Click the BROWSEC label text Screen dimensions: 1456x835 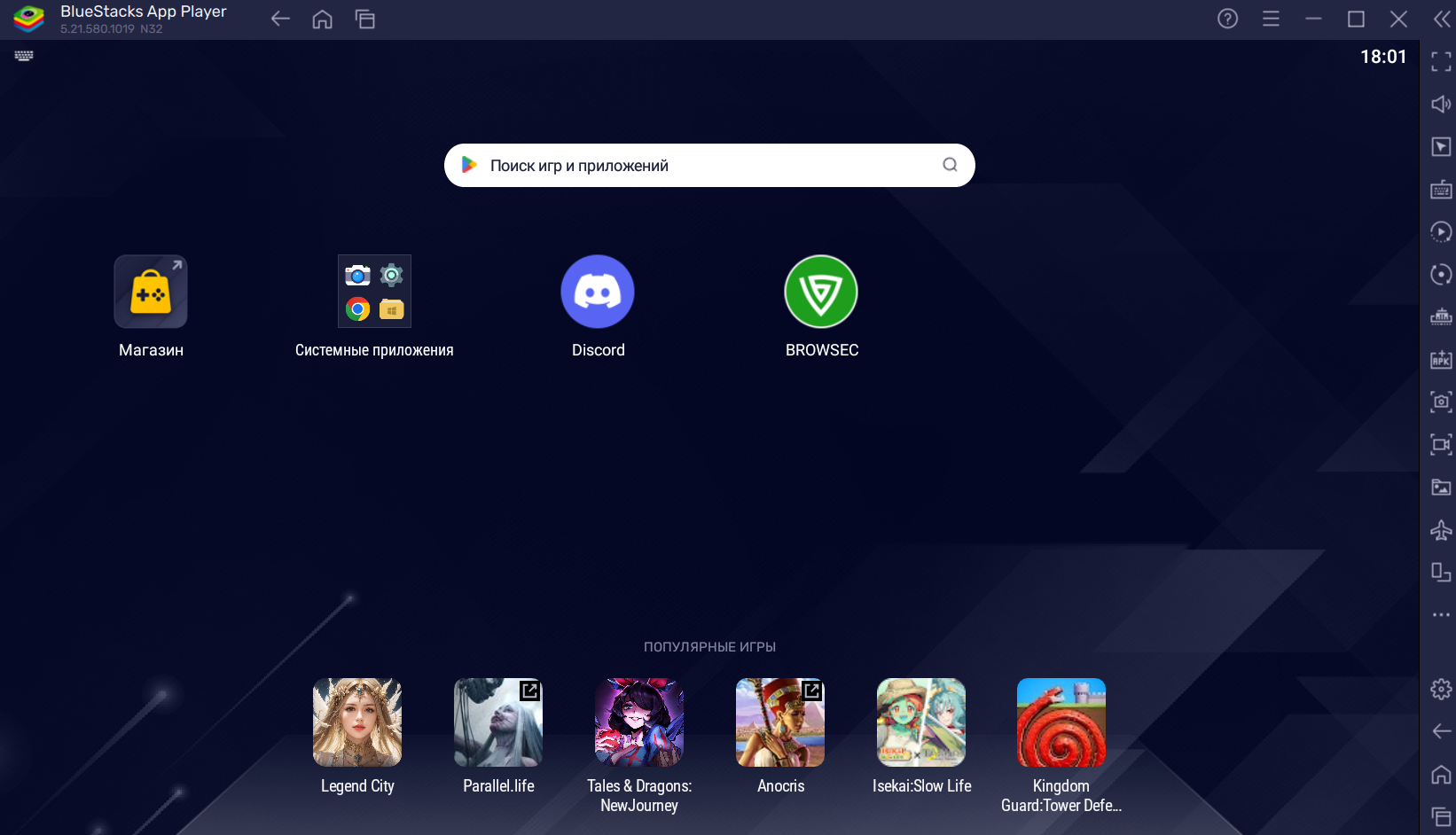pyautogui.click(x=822, y=350)
